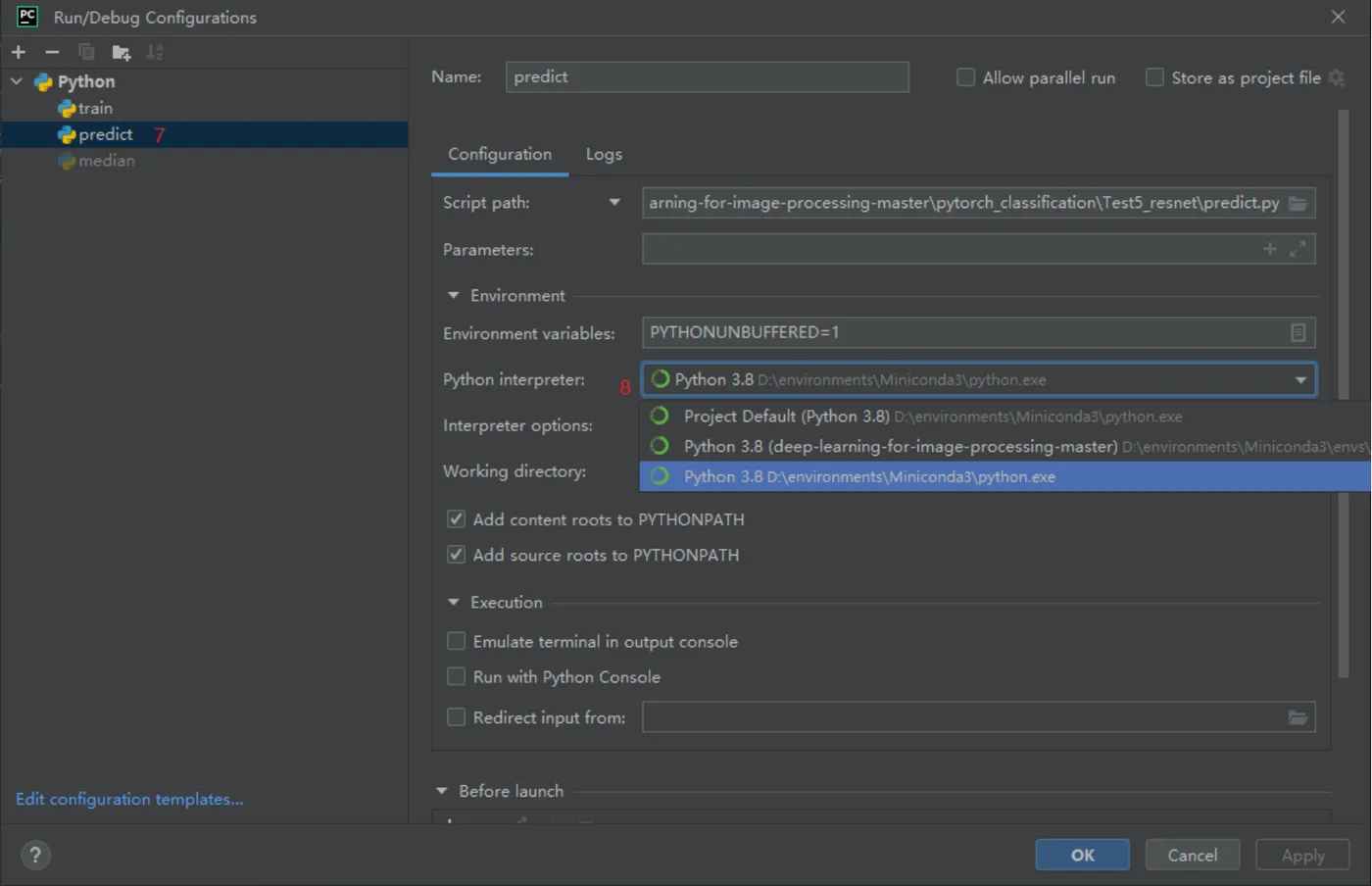Close the Run/Debug Configurations dialog
The image size is (1372, 886).
click(x=1338, y=17)
